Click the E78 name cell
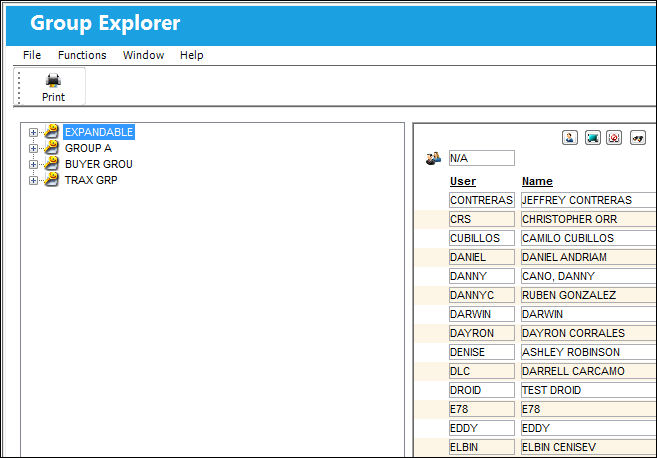Viewport: 657px width, 458px height. pyautogui.click(x=589, y=409)
